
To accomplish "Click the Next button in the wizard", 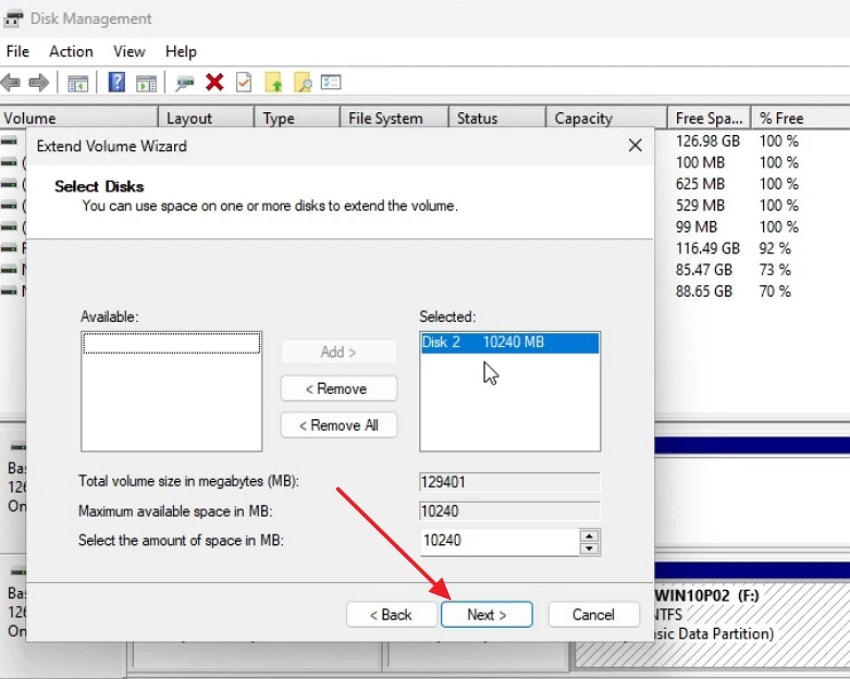I will click(487, 614).
